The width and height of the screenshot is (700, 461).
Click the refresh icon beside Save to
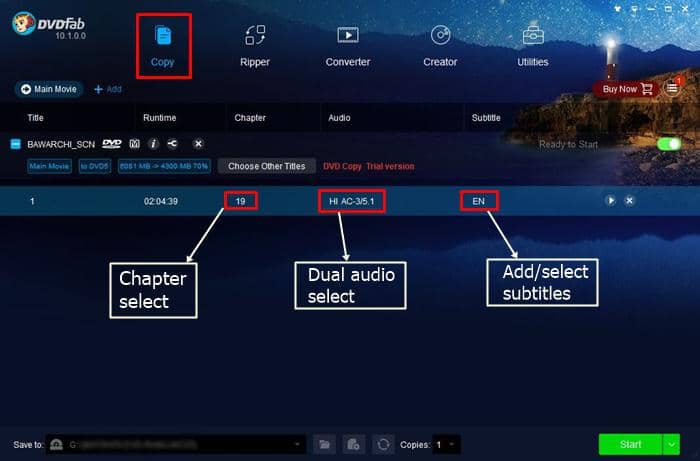tap(383, 444)
